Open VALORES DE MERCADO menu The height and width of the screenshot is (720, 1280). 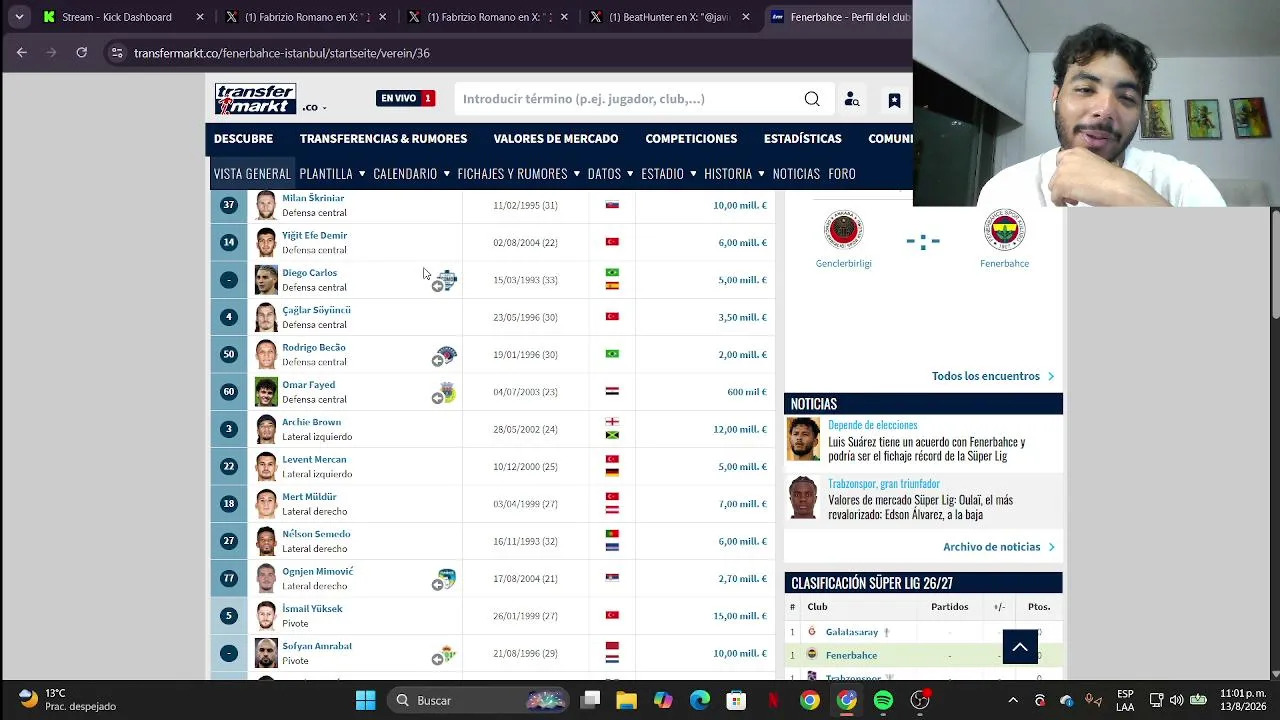556,139
